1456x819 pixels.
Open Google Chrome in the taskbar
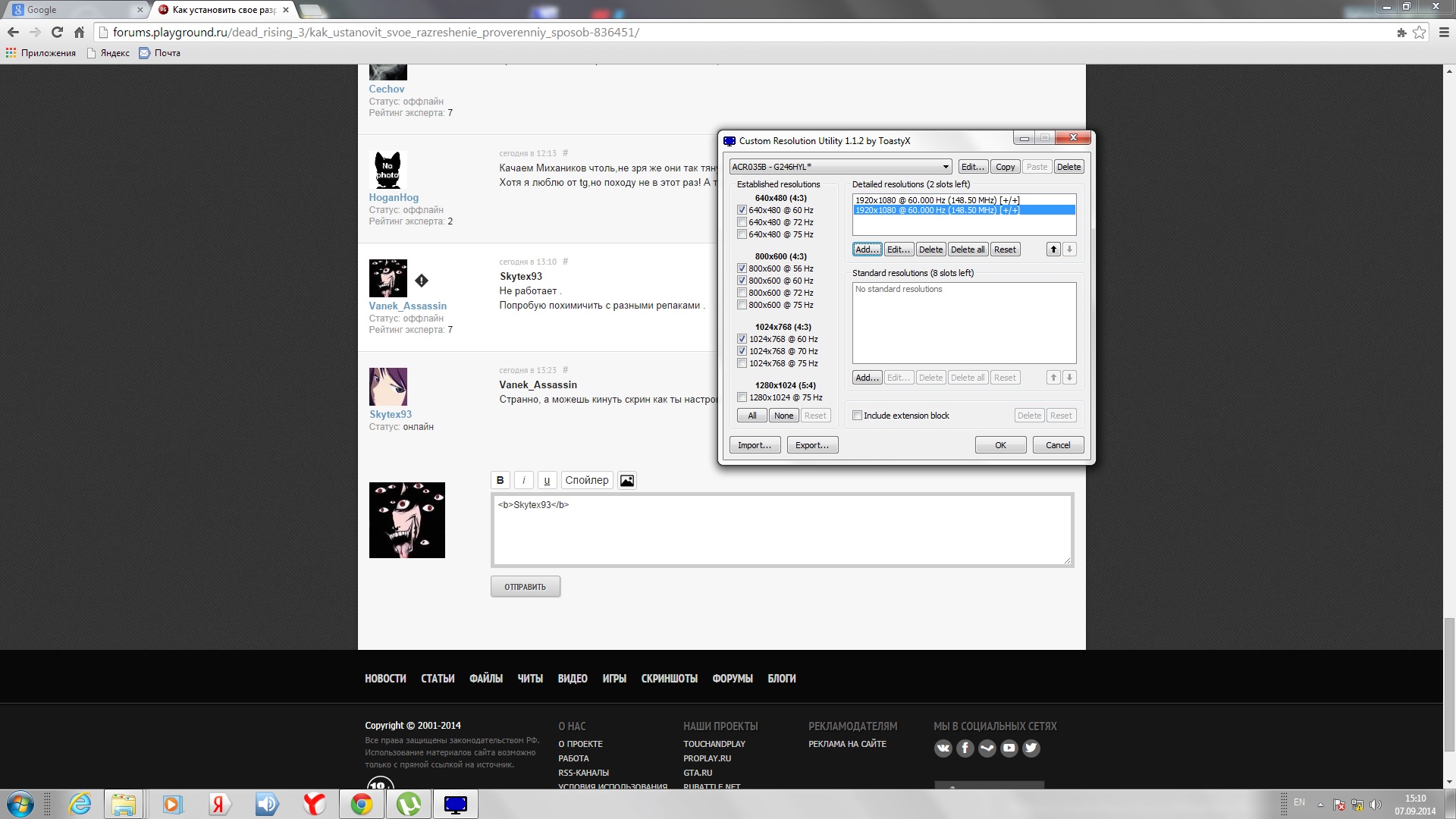pyautogui.click(x=362, y=804)
